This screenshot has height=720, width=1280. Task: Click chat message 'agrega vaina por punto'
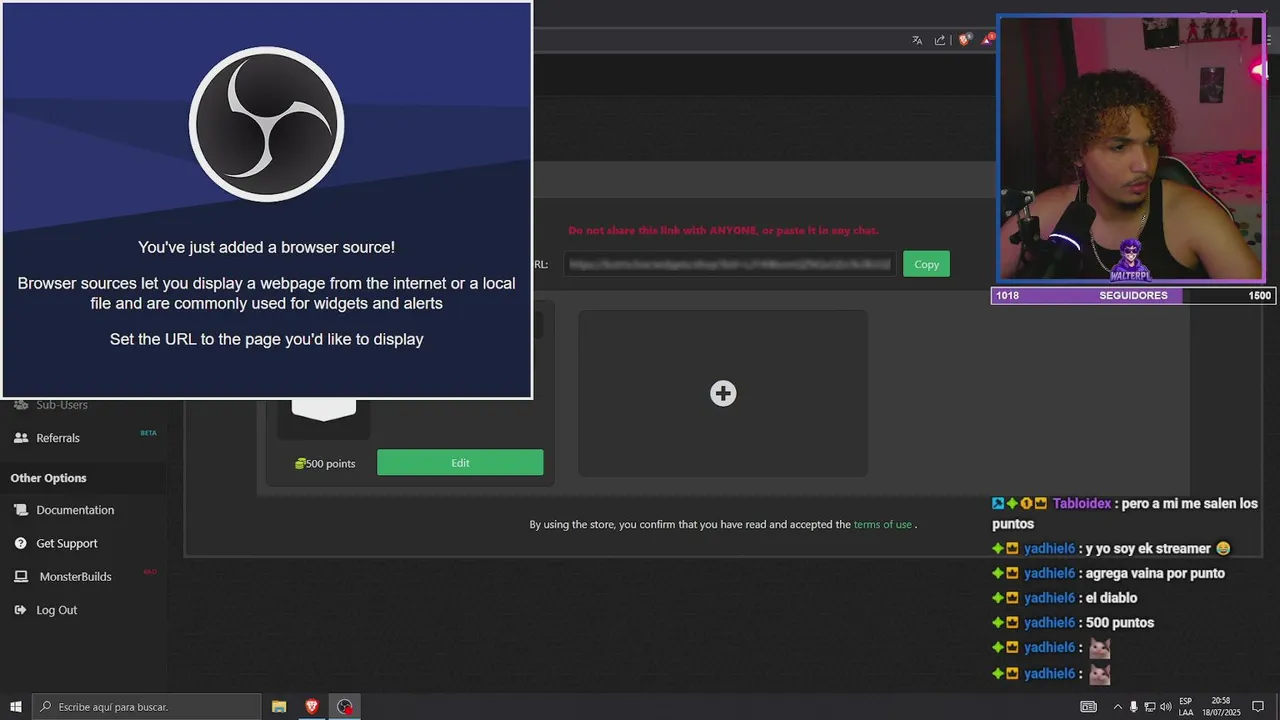click(1155, 573)
